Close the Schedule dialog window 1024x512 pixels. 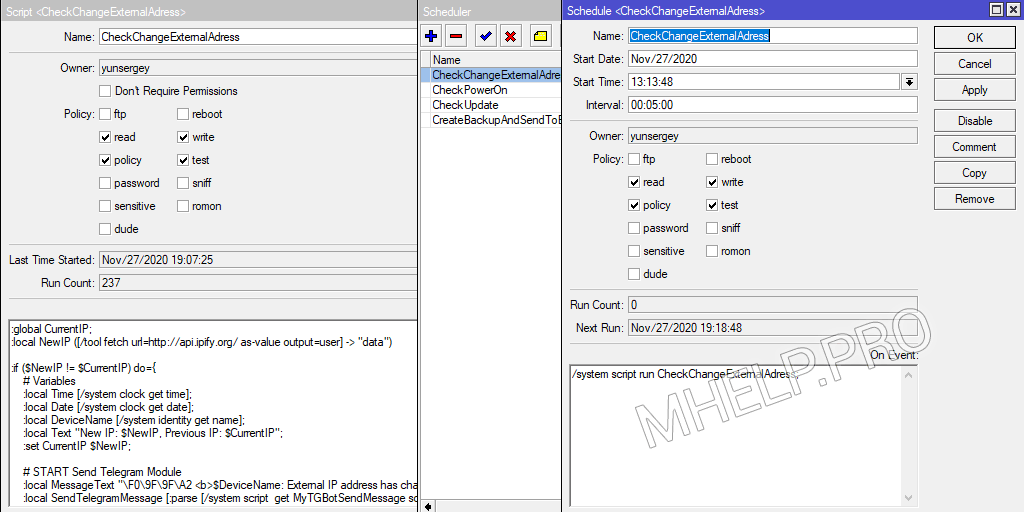1012,10
